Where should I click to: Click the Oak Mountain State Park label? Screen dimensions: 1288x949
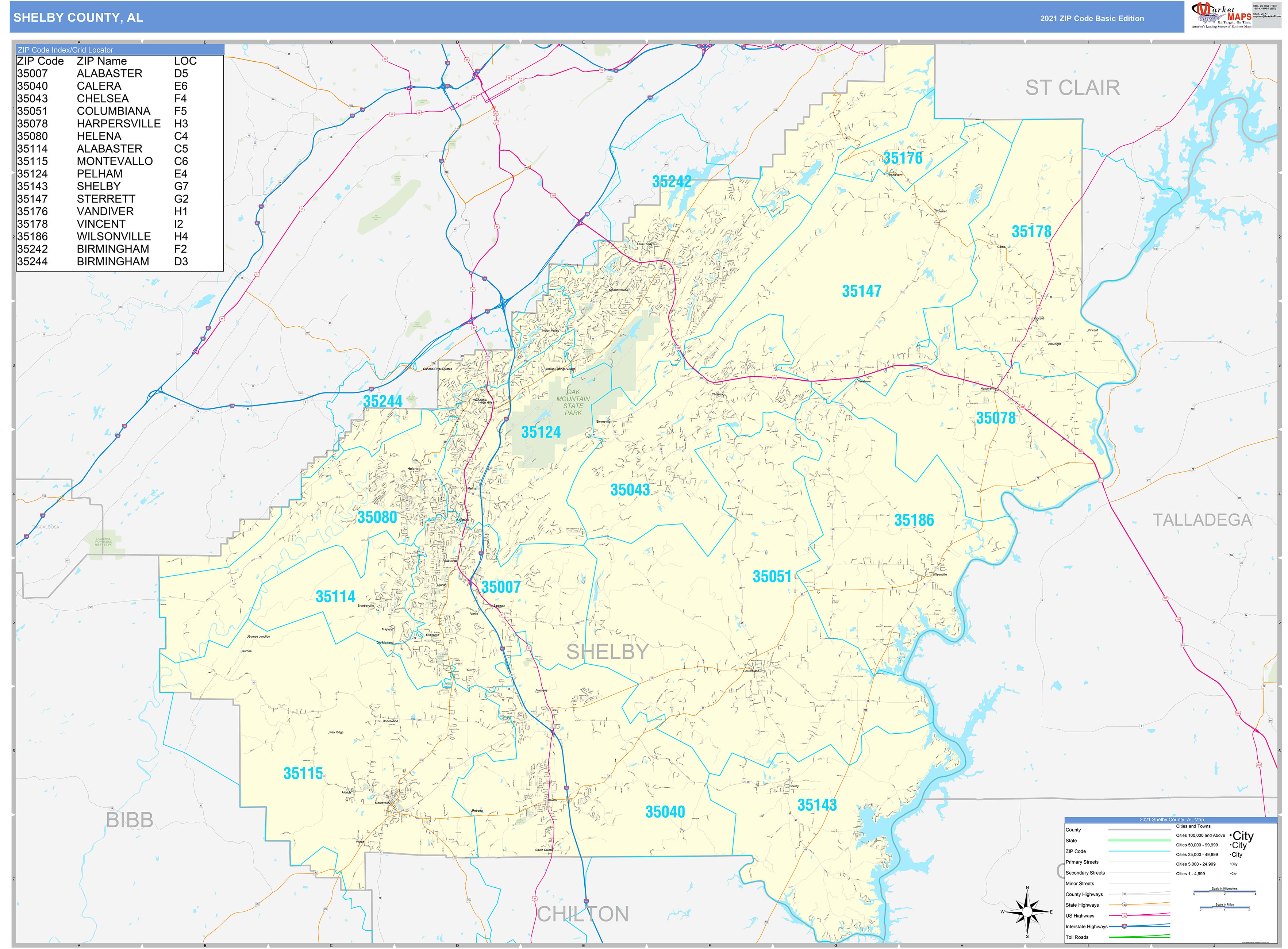coord(573,402)
